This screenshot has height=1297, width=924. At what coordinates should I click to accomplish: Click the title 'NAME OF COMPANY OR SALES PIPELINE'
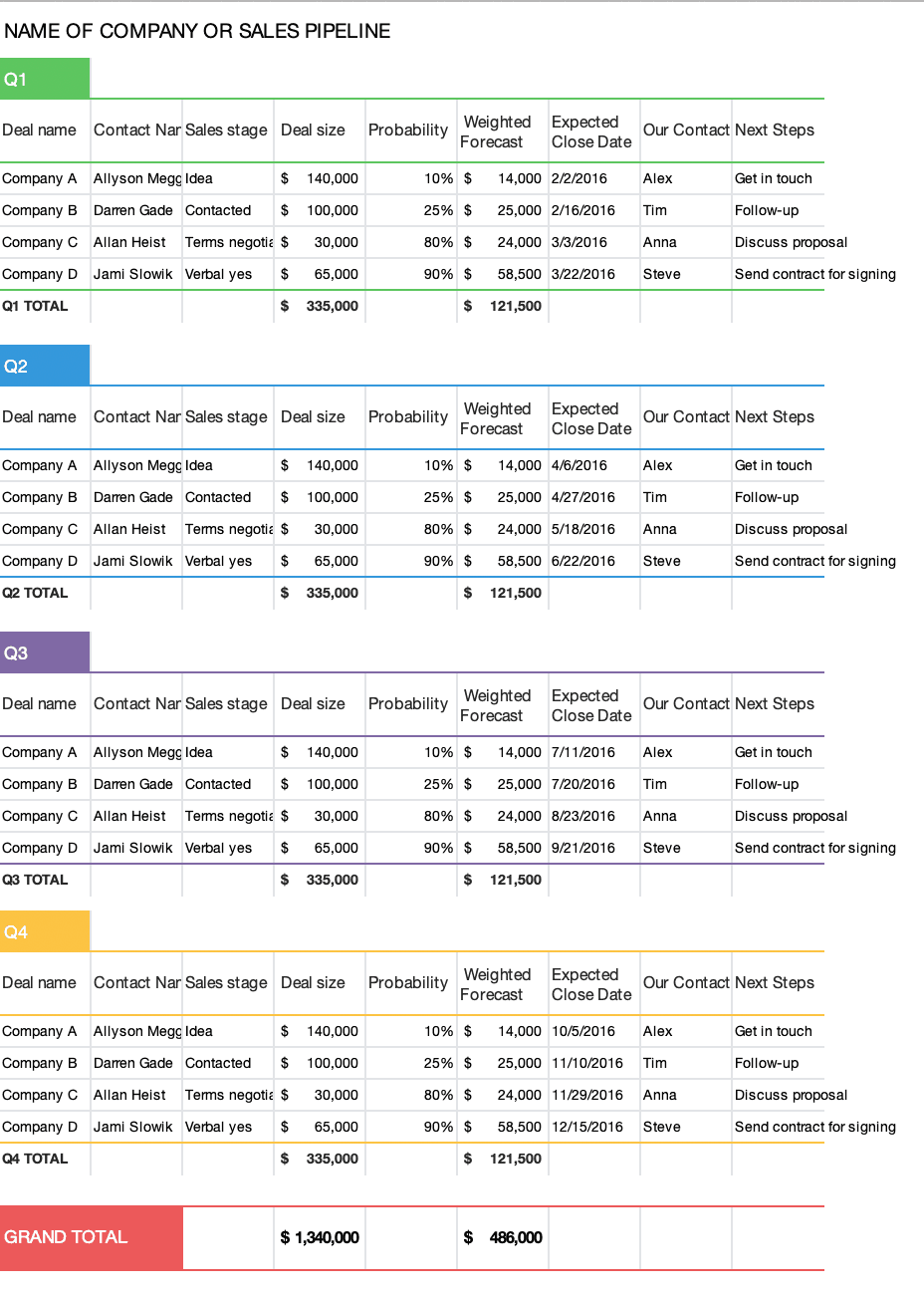pyautogui.click(x=197, y=31)
